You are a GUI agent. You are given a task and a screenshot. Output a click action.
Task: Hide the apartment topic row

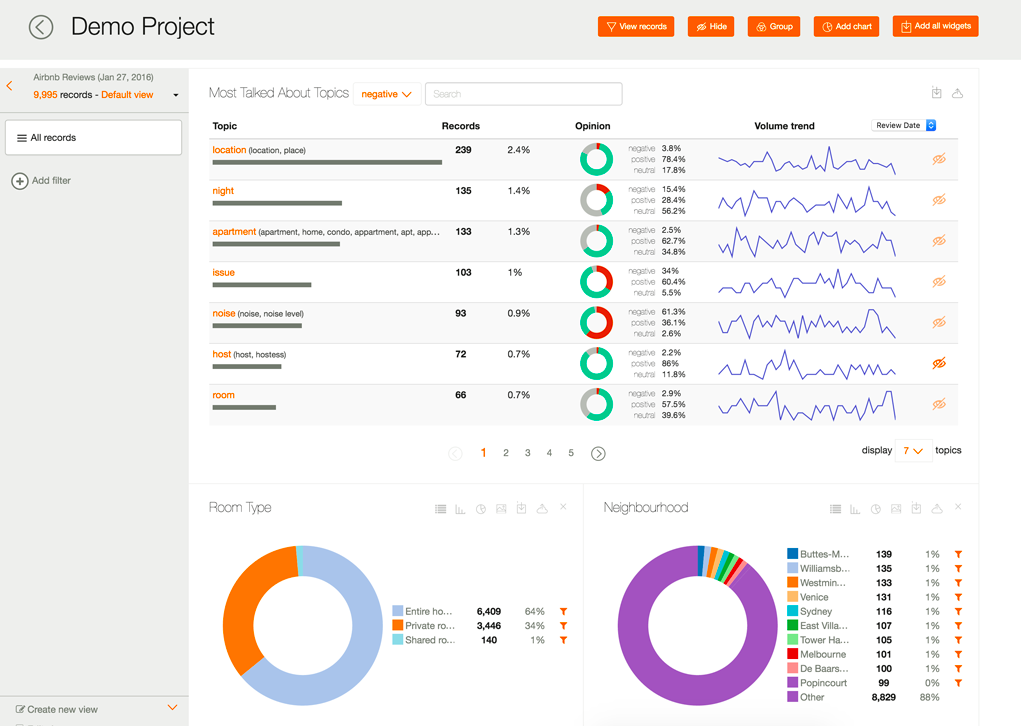[938, 241]
